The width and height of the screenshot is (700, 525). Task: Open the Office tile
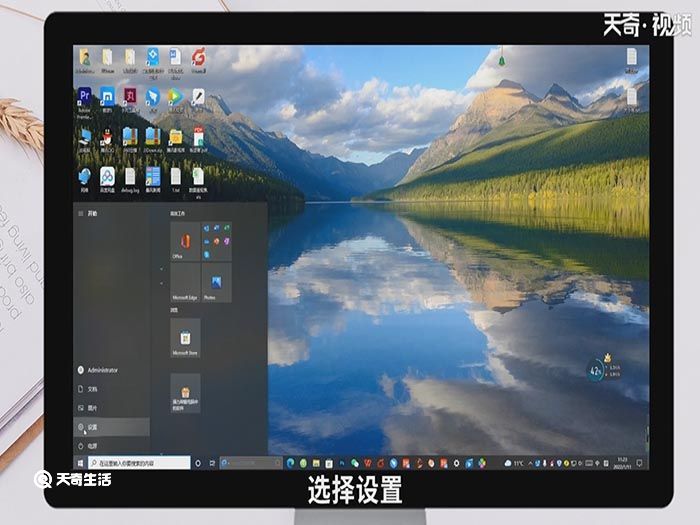(x=184, y=241)
